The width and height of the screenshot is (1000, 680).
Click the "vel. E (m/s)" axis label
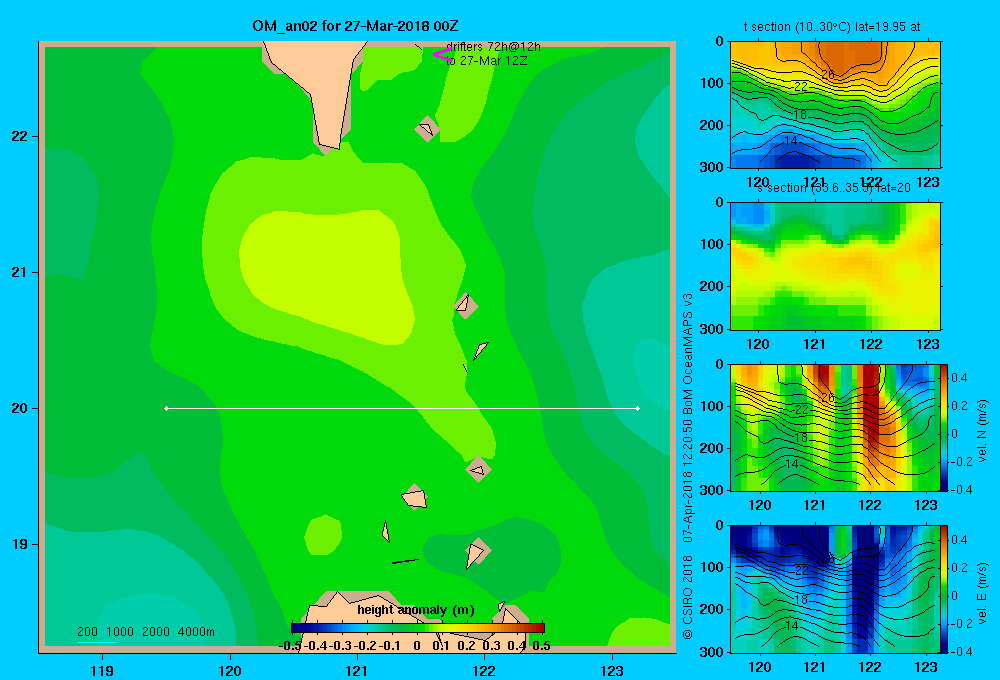point(982,593)
